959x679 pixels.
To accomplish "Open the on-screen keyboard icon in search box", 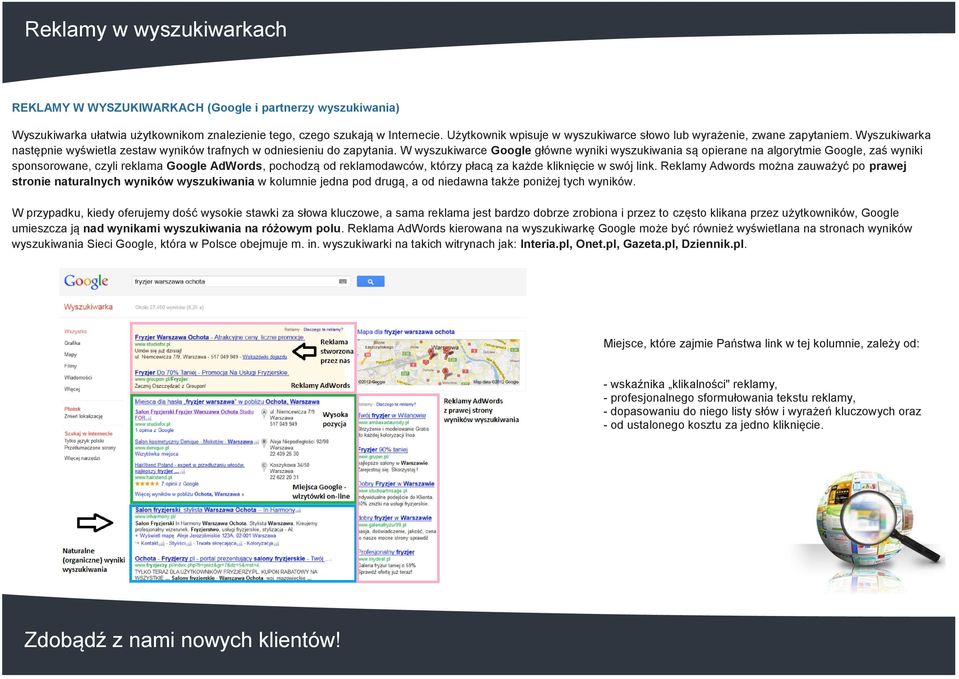I will click(x=343, y=281).
